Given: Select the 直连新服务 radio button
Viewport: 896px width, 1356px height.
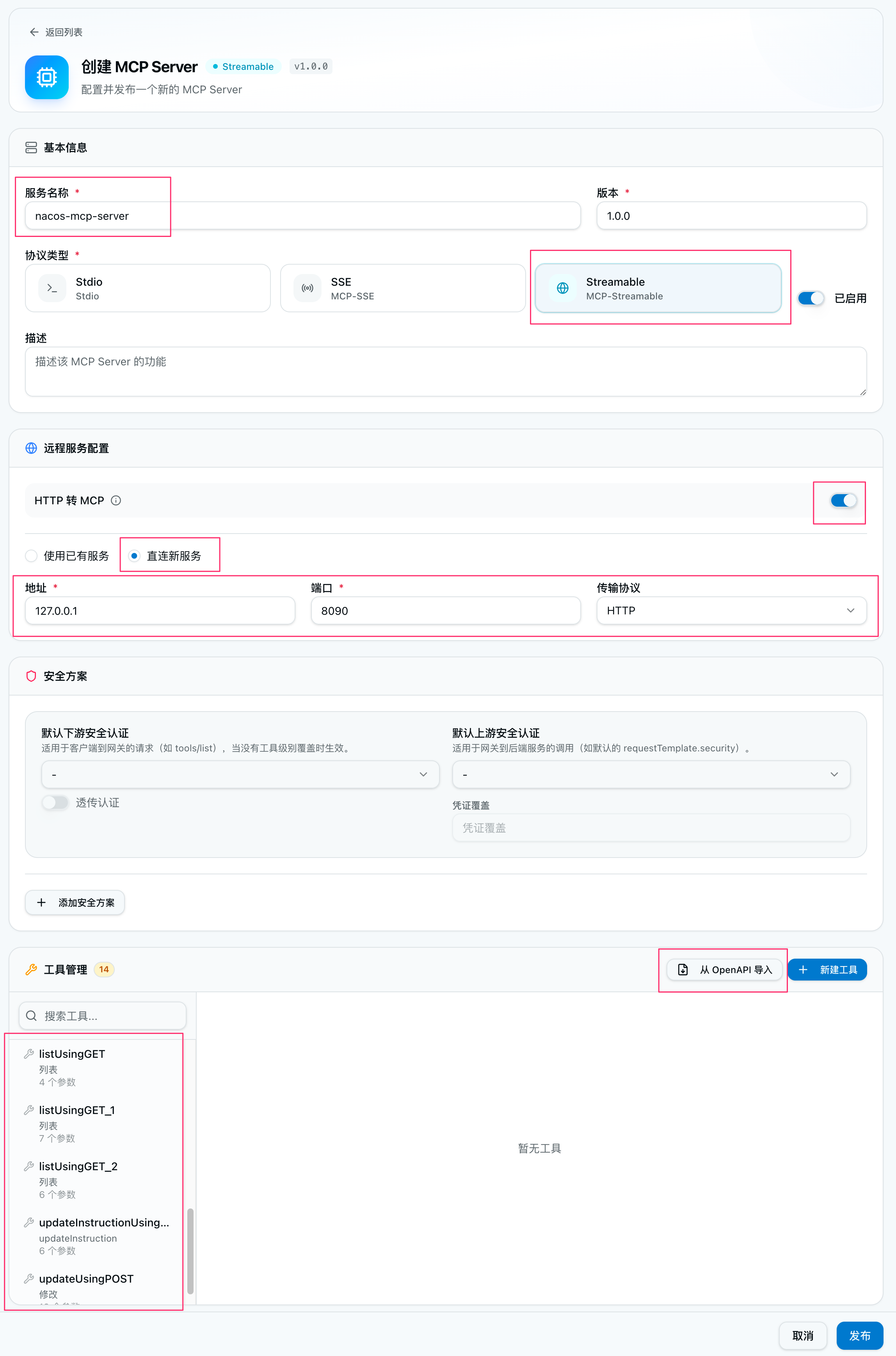Looking at the screenshot, I should (x=134, y=555).
